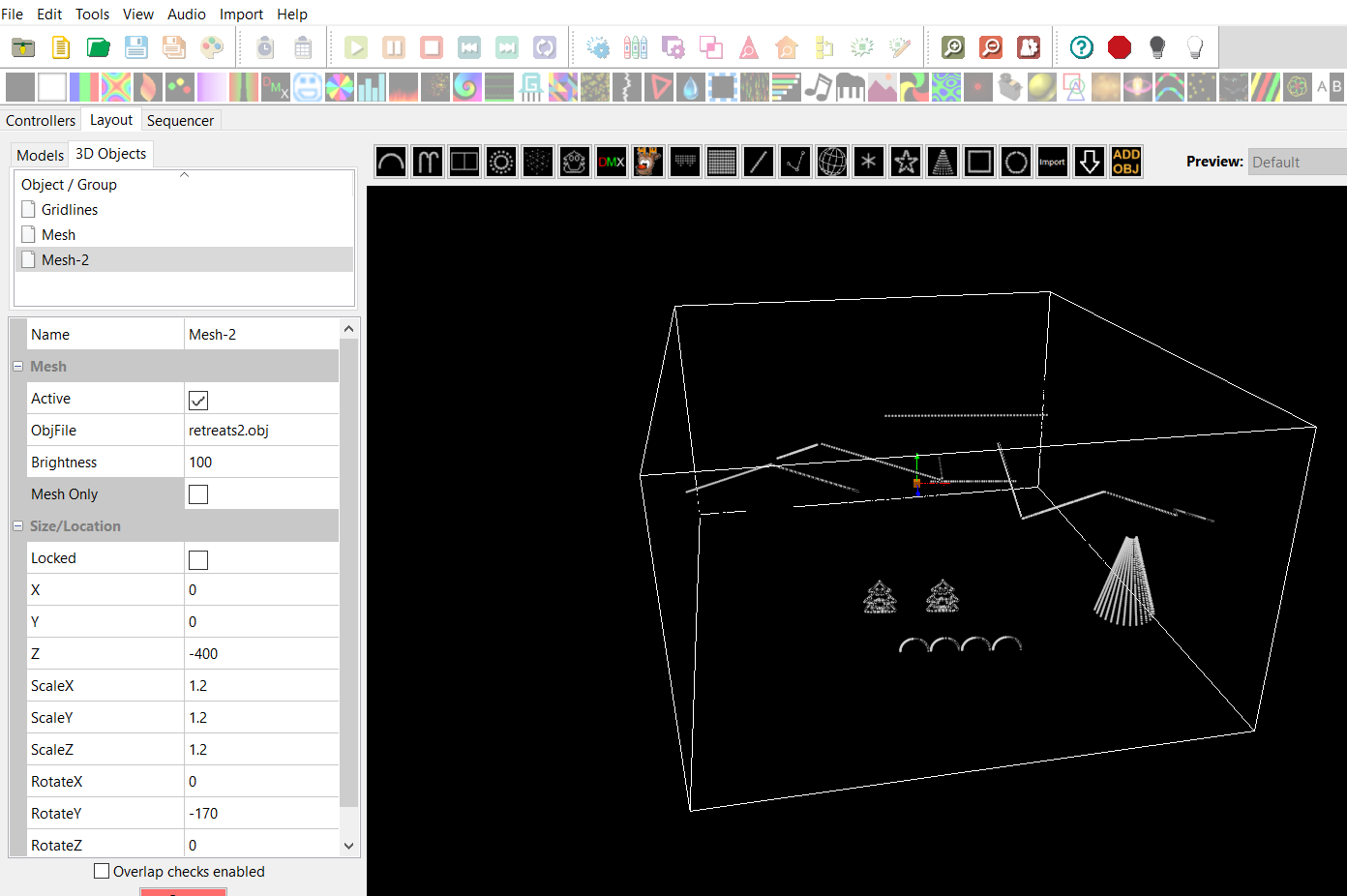The height and width of the screenshot is (896, 1347).
Task: Click the Z value -400
Action: coord(261,654)
